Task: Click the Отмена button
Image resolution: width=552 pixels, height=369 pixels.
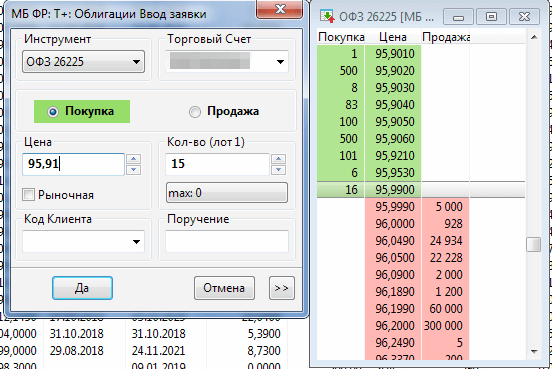Action: 224,288
